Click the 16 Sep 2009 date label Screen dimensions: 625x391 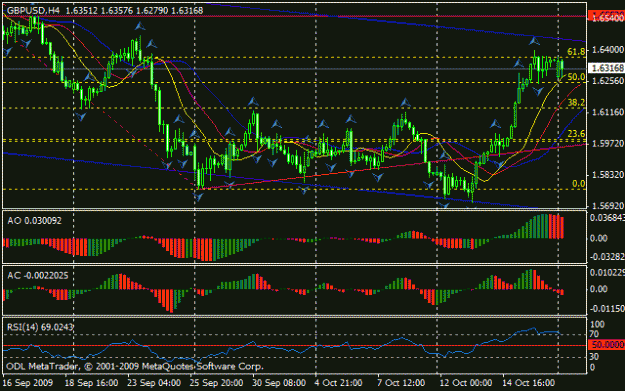28,383
